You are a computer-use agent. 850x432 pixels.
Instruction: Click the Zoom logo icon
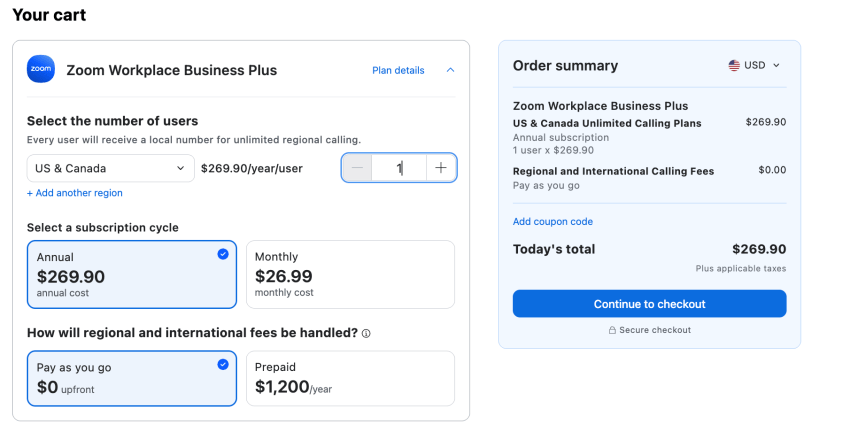41,69
